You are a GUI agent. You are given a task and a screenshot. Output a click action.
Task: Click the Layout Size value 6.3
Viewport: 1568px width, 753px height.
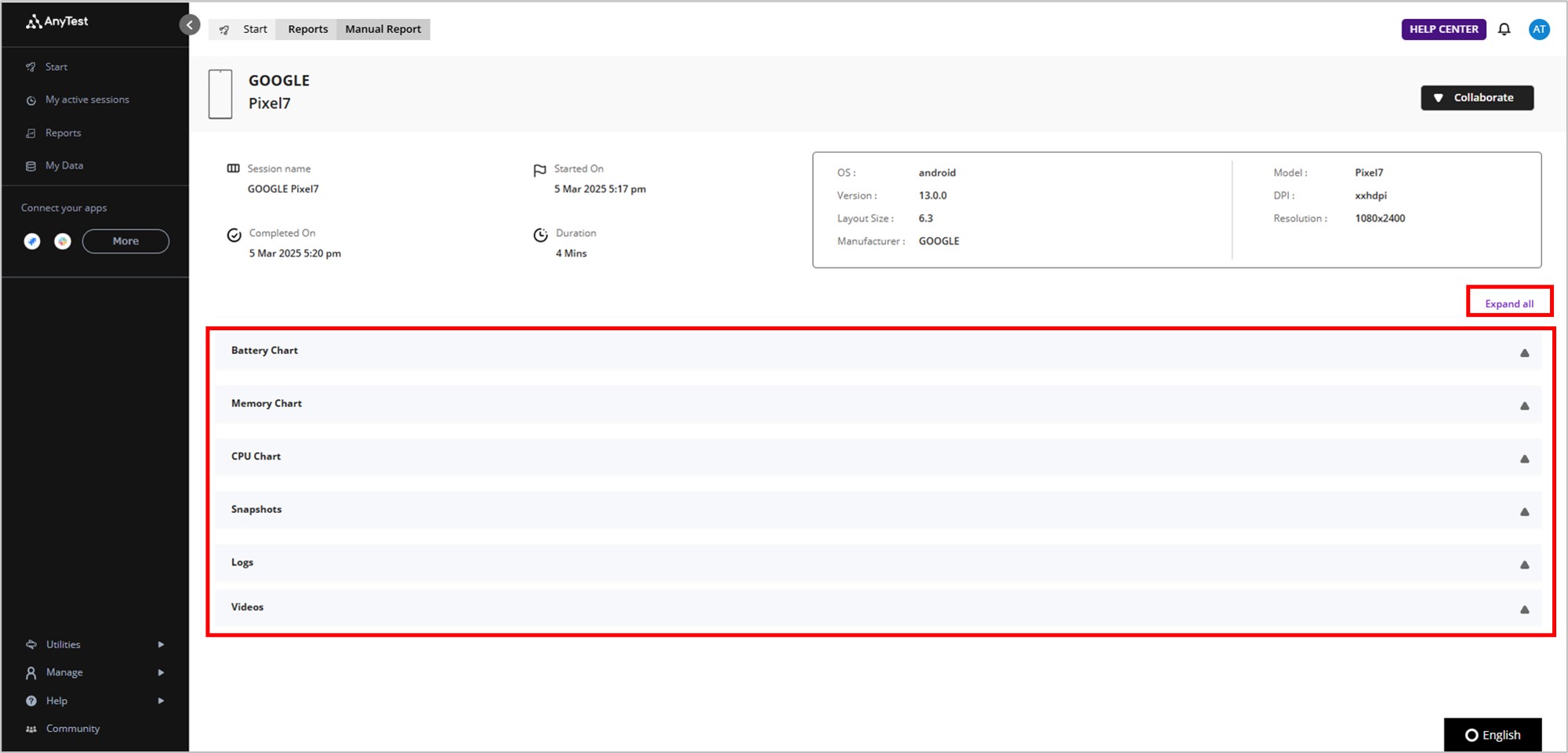[926, 218]
